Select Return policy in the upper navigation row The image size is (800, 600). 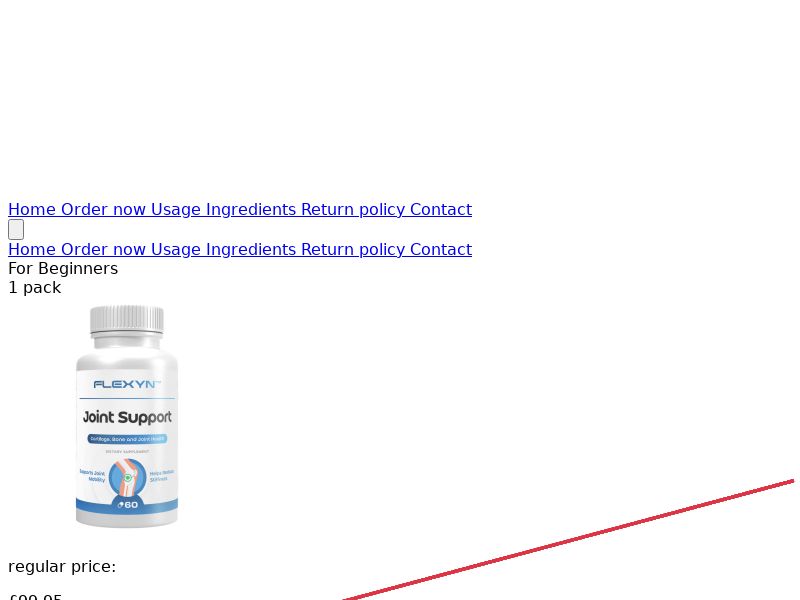[353, 209]
